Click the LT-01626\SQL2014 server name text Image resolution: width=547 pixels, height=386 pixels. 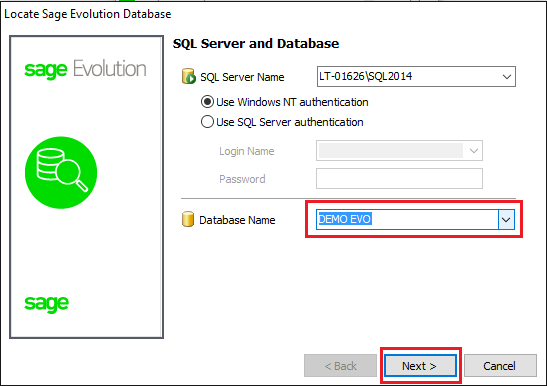tap(365, 76)
